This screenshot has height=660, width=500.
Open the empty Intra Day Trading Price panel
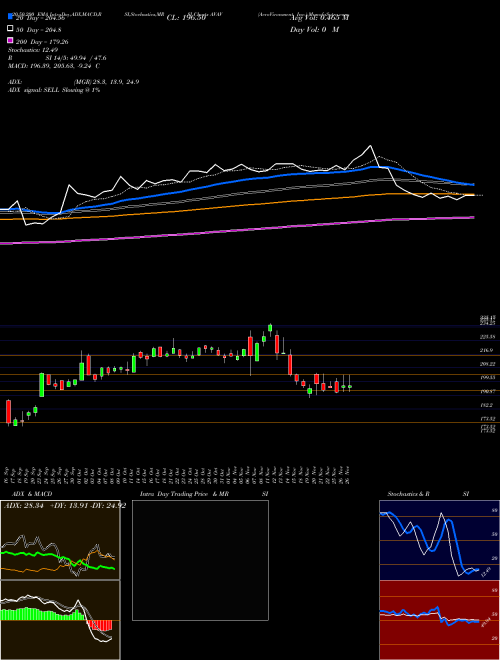[x=200, y=560]
